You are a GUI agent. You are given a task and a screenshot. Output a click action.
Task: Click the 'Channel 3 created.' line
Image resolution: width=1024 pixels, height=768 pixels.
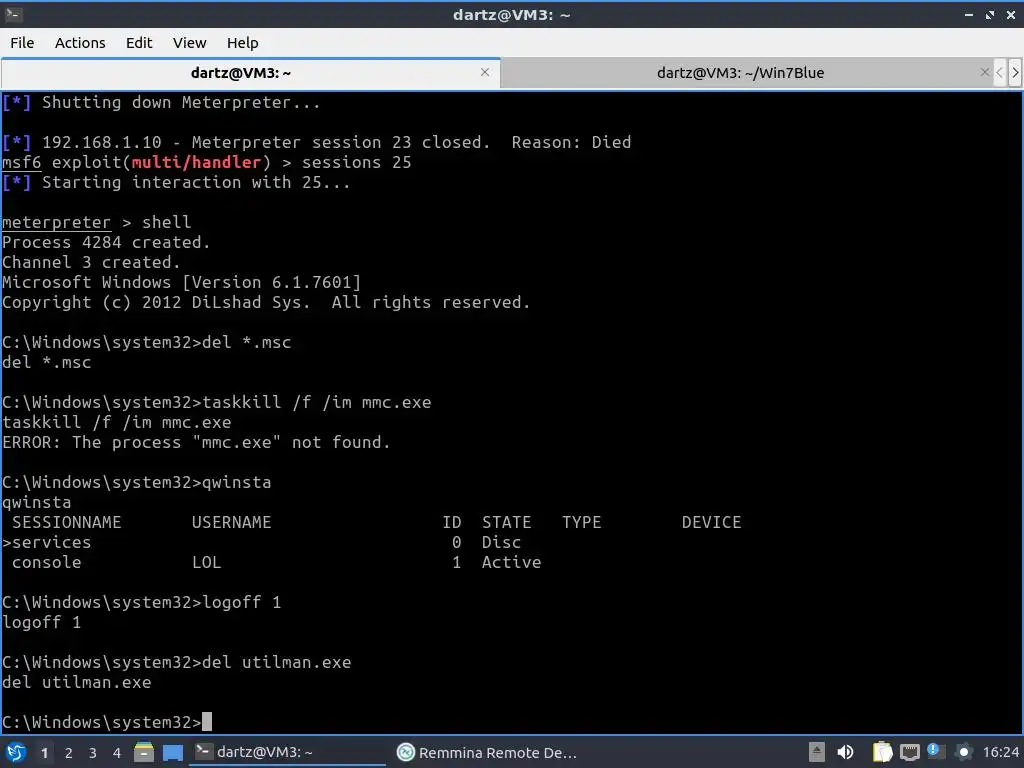(91, 263)
